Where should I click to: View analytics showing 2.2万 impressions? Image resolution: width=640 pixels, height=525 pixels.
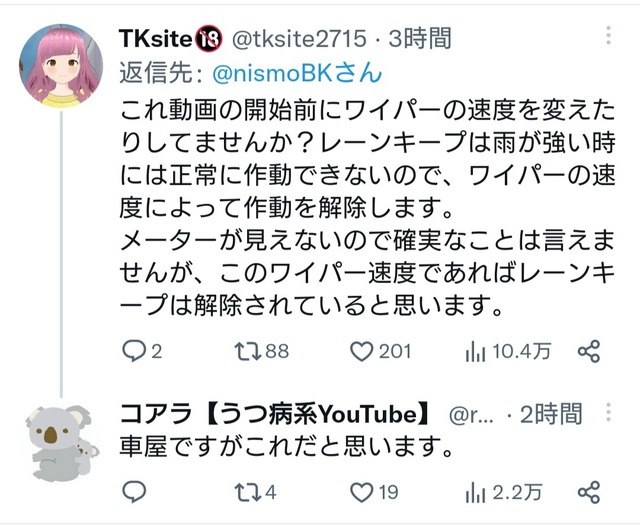476,492
